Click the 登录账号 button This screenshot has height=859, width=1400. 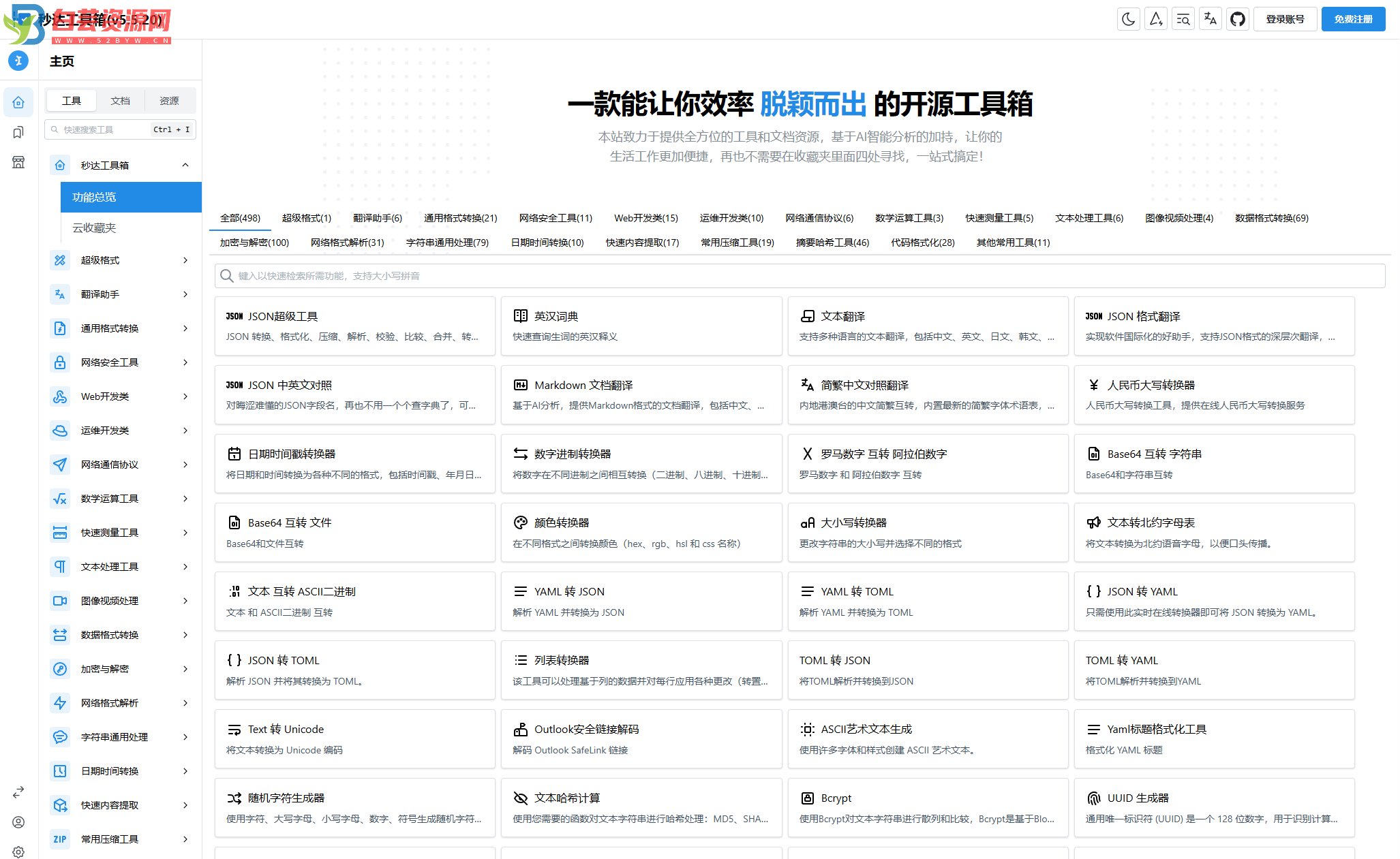pos(1285,19)
